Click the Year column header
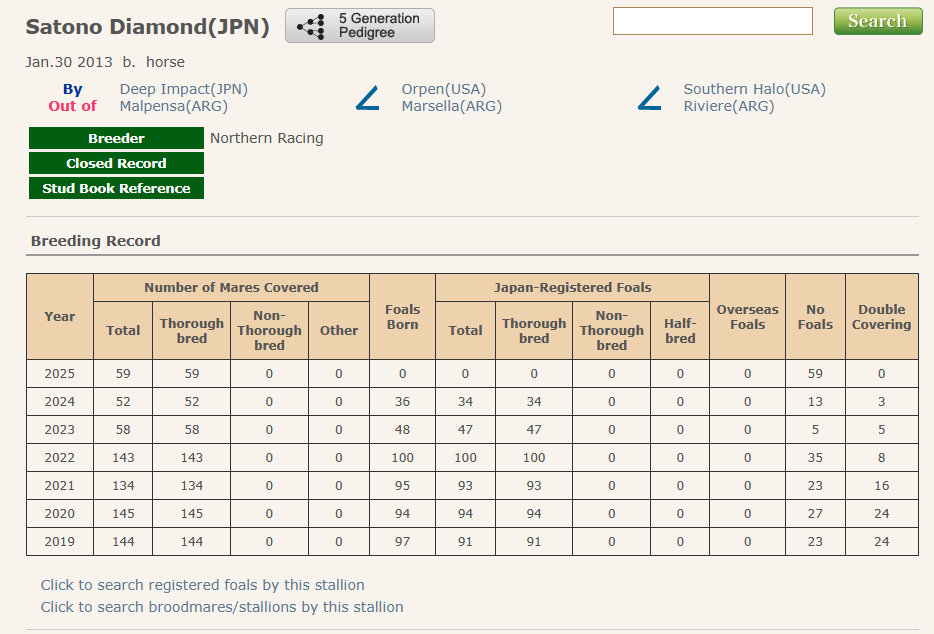The width and height of the screenshot is (934, 634). tap(60, 316)
